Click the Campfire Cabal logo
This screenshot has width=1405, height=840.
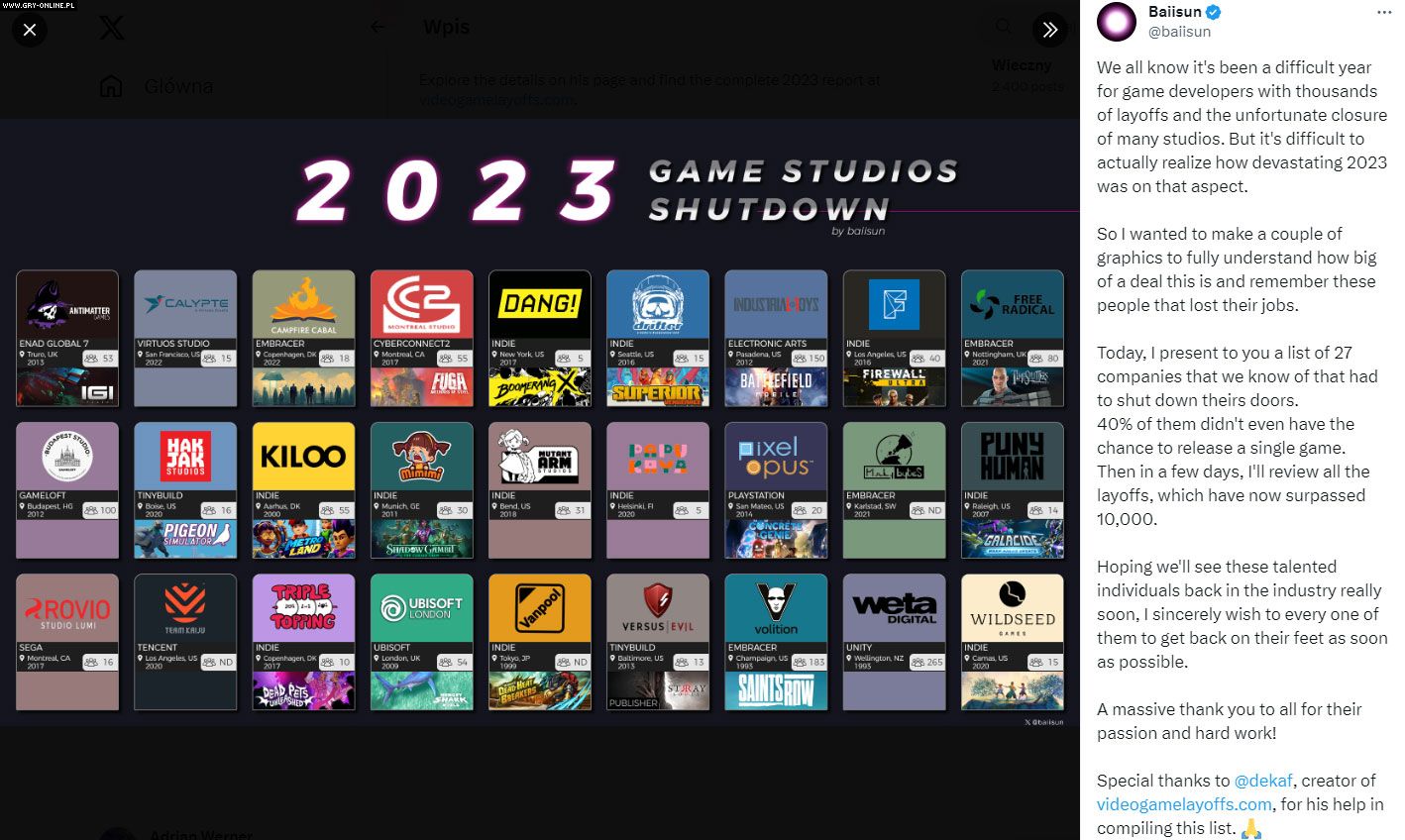click(303, 304)
